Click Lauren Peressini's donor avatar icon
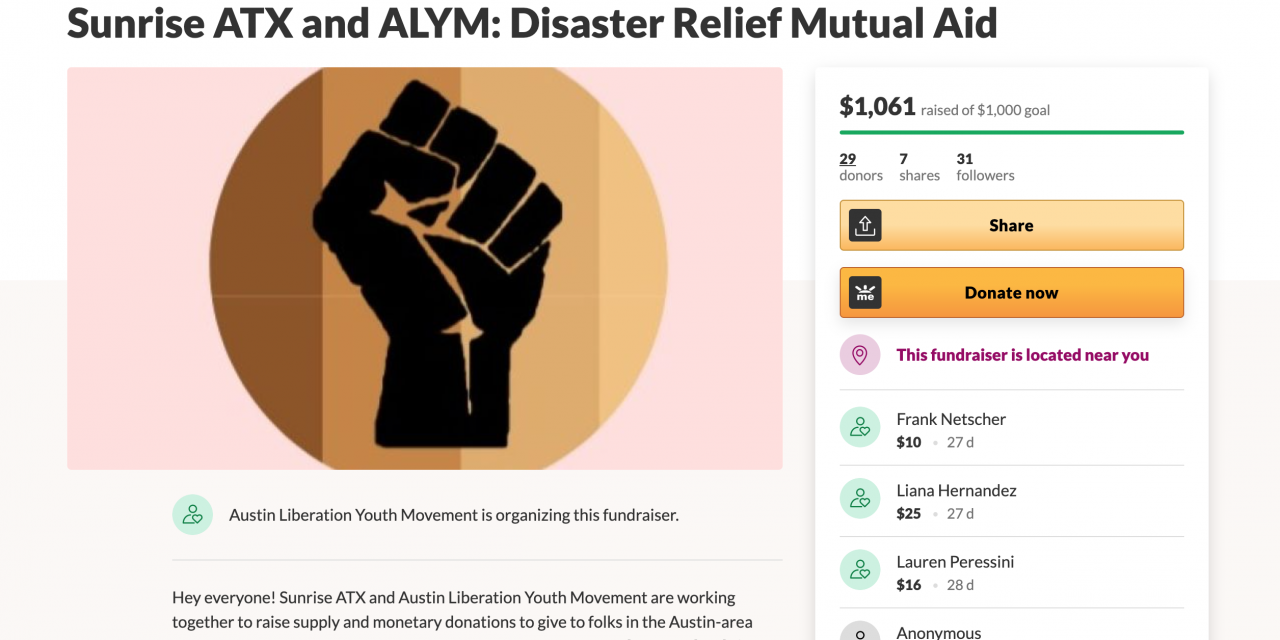The height and width of the screenshot is (640, 1280). pos(860,570)
